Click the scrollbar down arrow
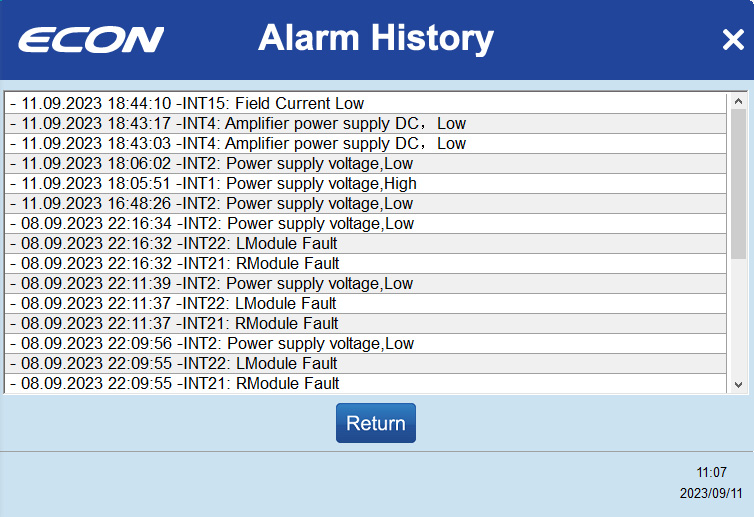The height and width of the screenshot is (517, 754). coord(739,384)
